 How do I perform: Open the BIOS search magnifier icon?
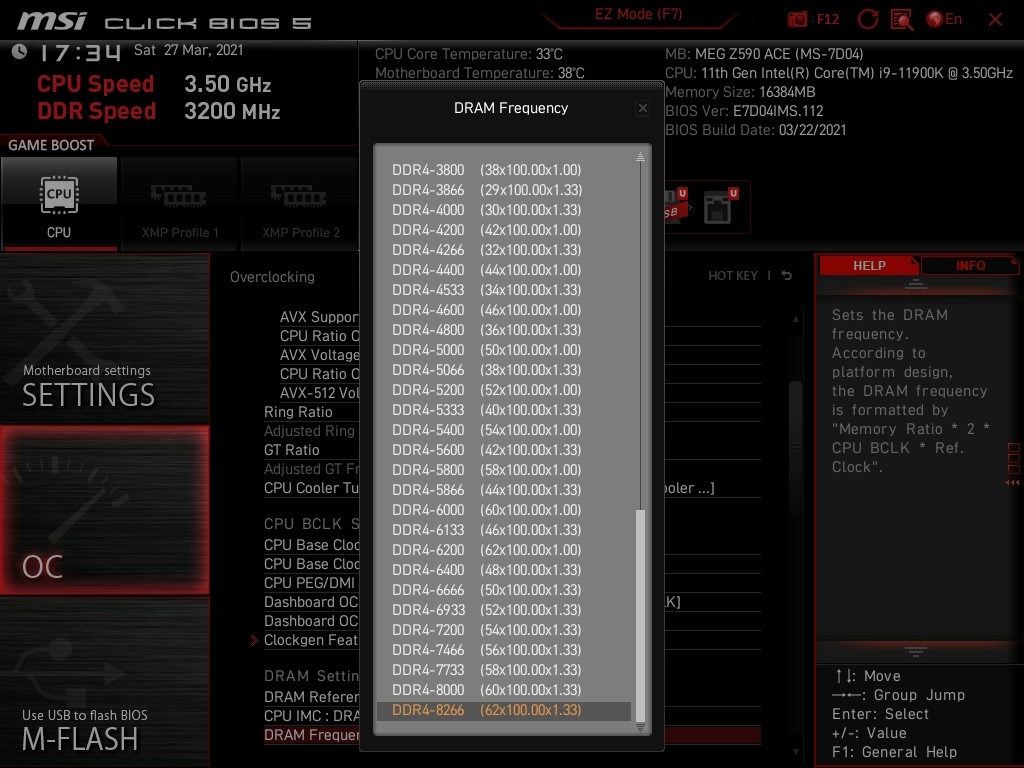(x=901, y=19)
